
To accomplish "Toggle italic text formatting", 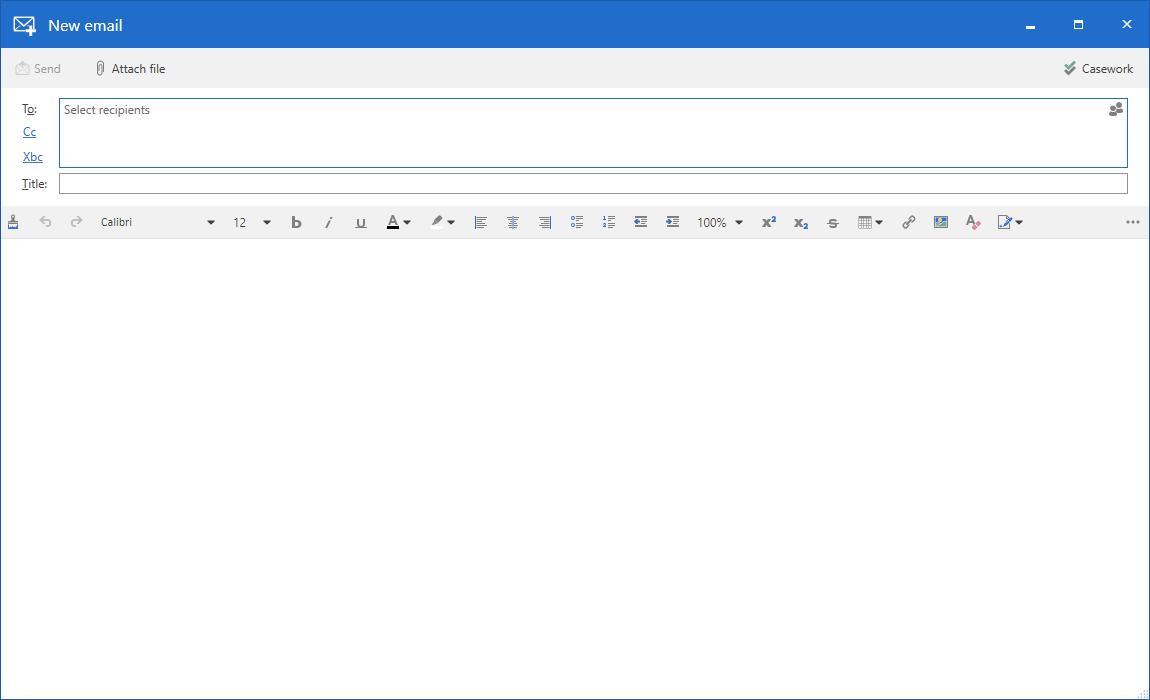I will [329, 221].
